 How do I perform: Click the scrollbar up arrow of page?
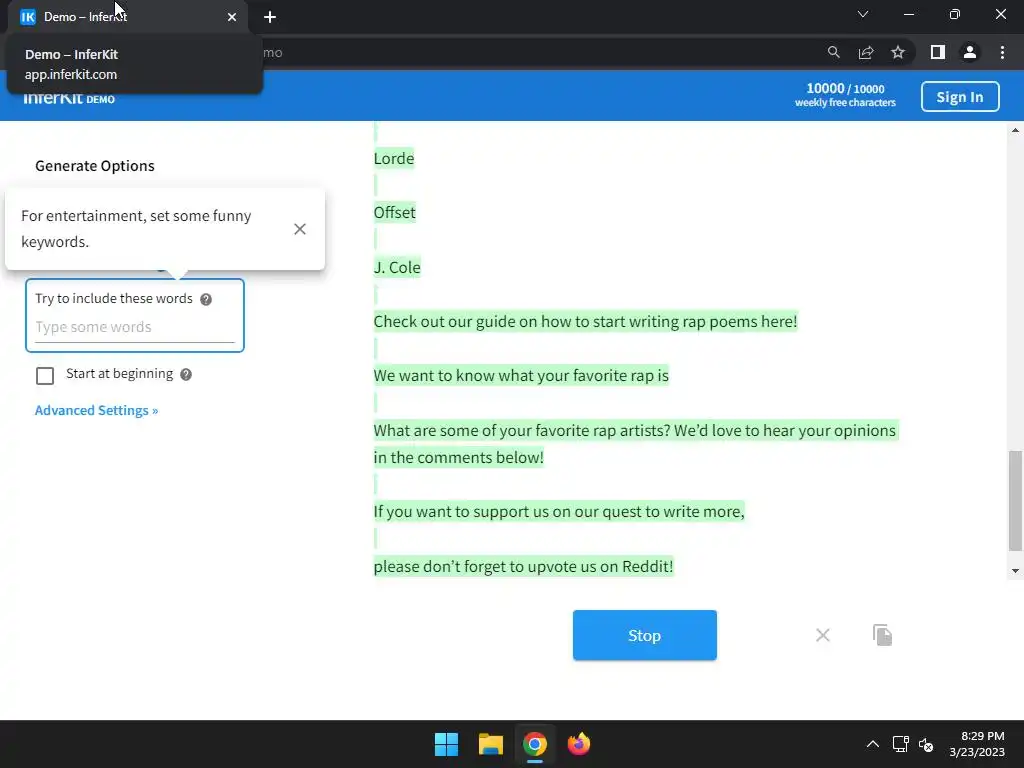[x=1016, y=131]
